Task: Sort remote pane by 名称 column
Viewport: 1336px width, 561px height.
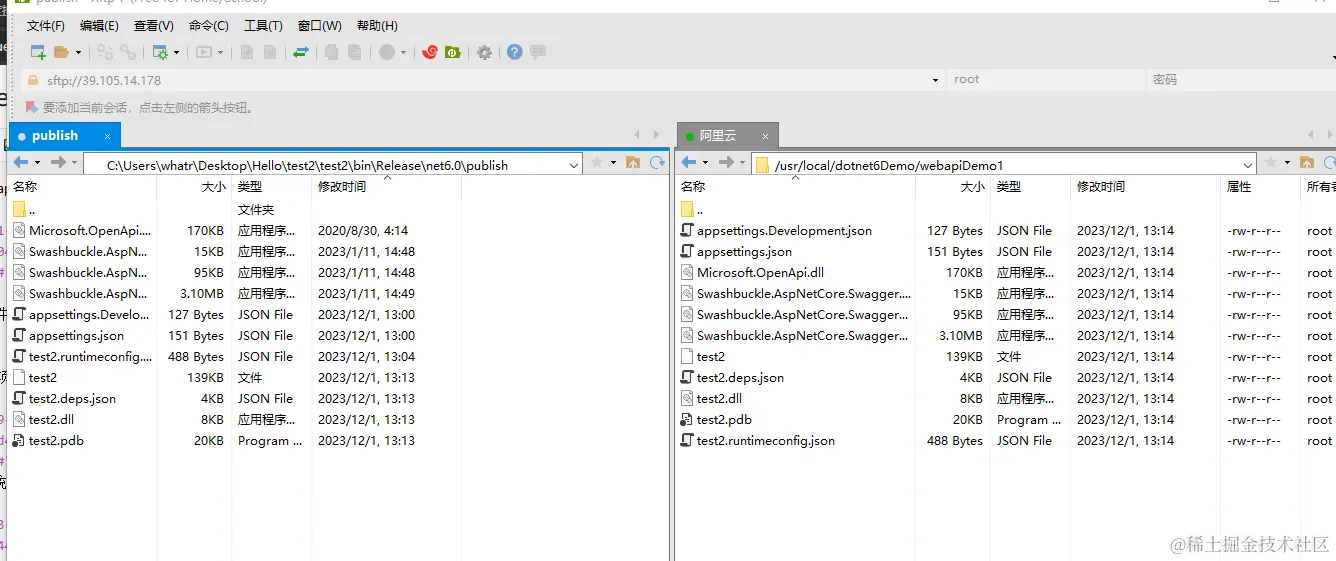Action: tap(796, 187)
